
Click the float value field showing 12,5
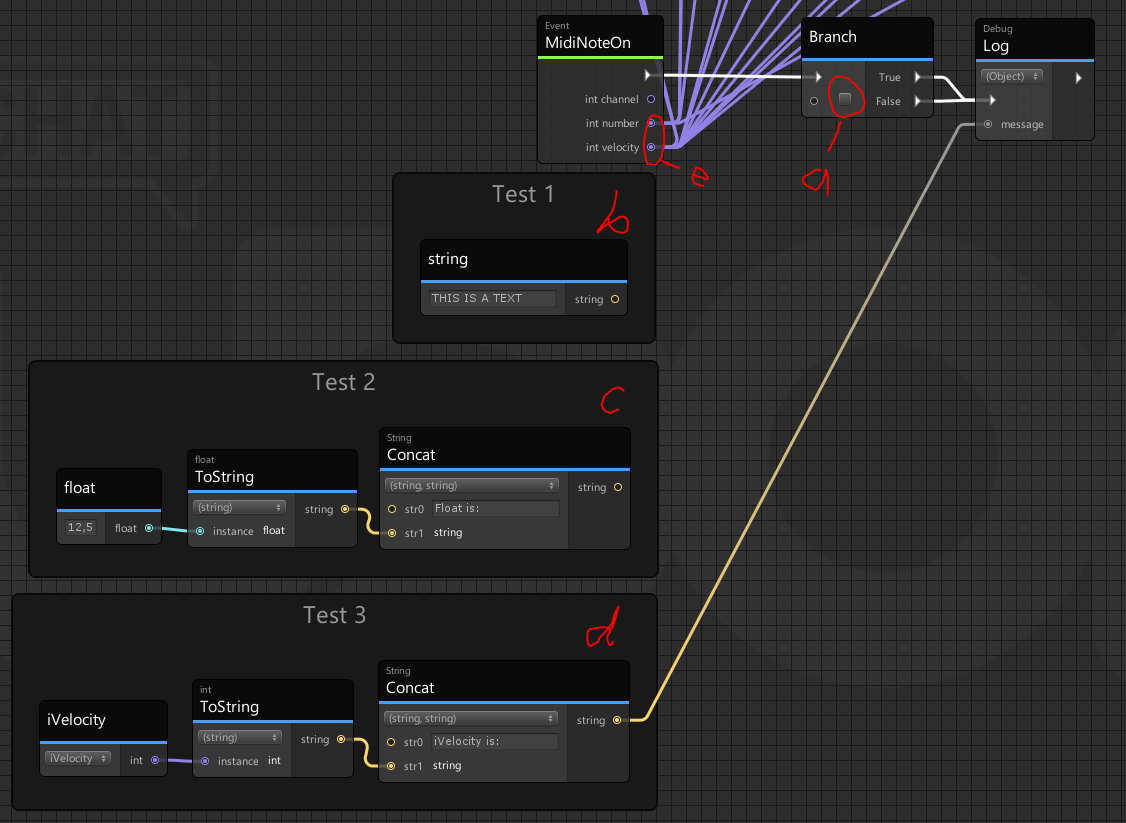point(81,527)
